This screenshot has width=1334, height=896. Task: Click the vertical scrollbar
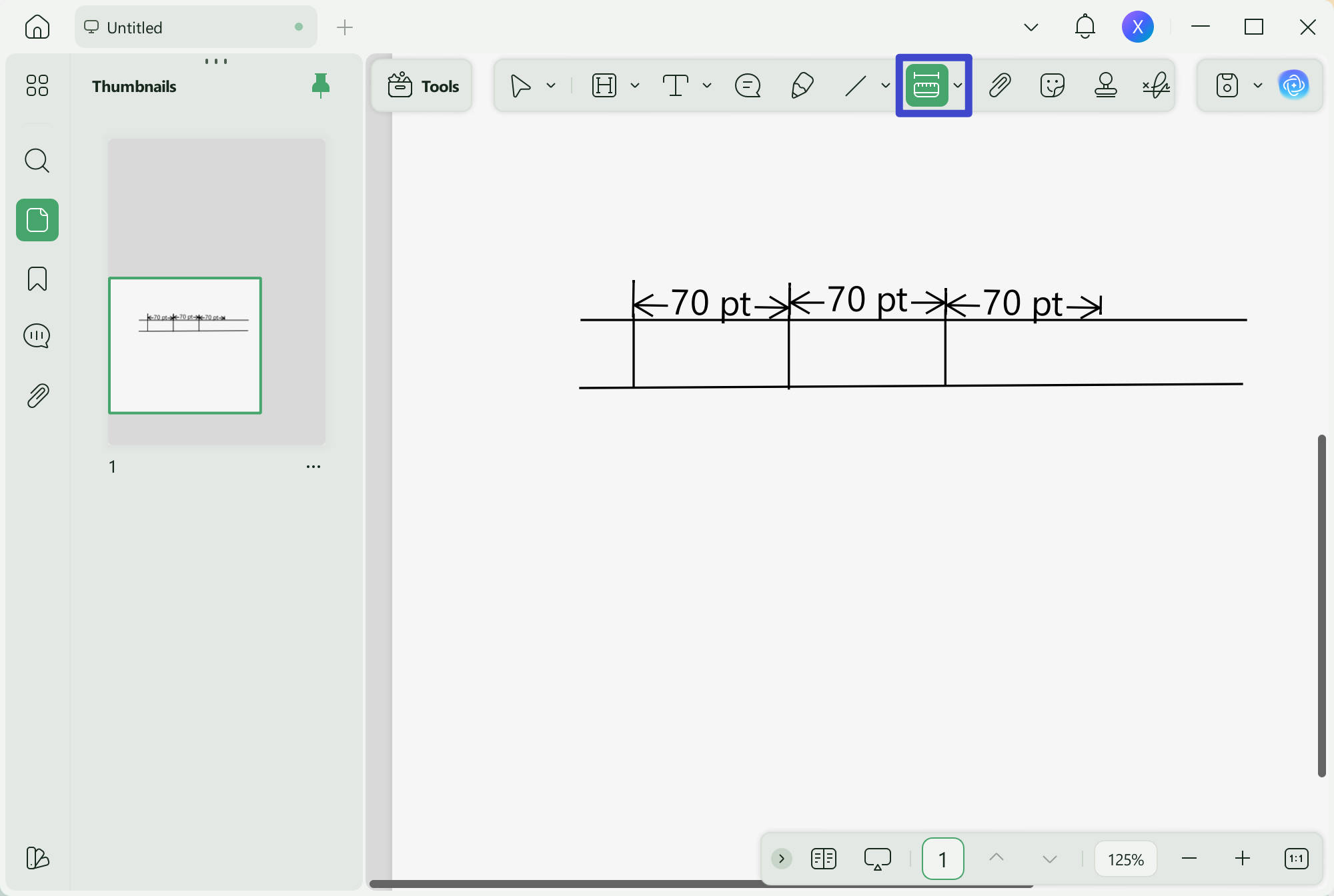[x=1322, y=605]
